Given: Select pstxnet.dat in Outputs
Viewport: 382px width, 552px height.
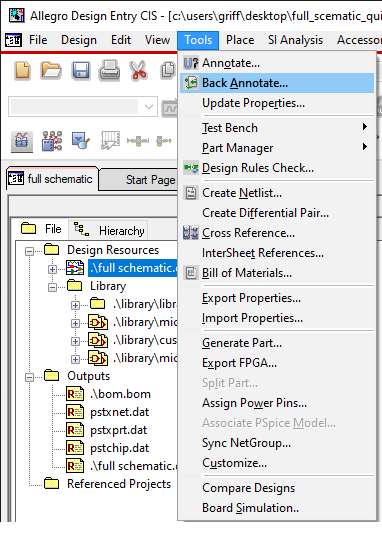Looking at the screenshot, I should click(x=119, y=412).
